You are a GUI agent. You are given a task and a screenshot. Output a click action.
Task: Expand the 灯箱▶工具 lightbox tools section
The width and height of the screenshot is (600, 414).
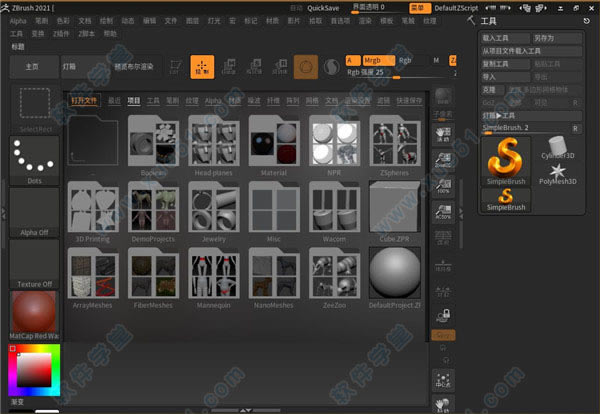point(532,116)
